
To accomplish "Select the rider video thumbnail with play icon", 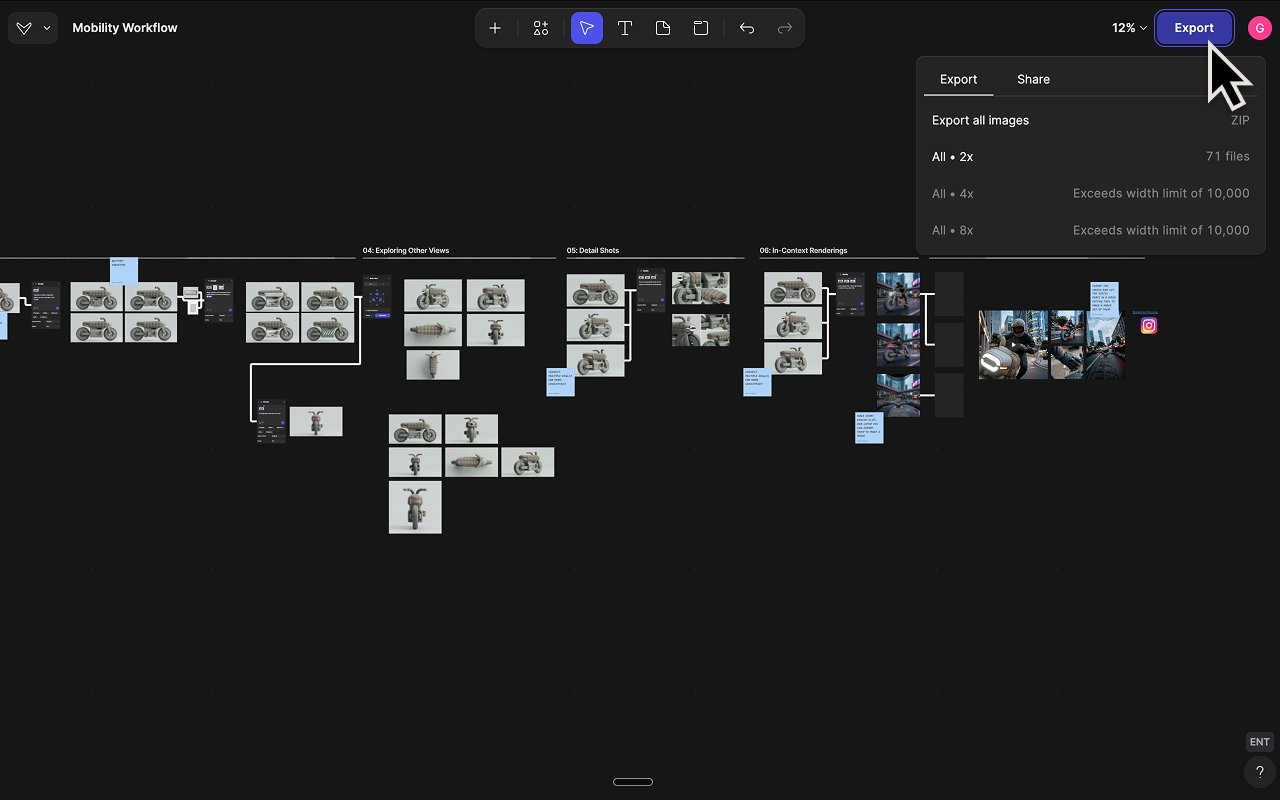I will (x=1013, y=344).
